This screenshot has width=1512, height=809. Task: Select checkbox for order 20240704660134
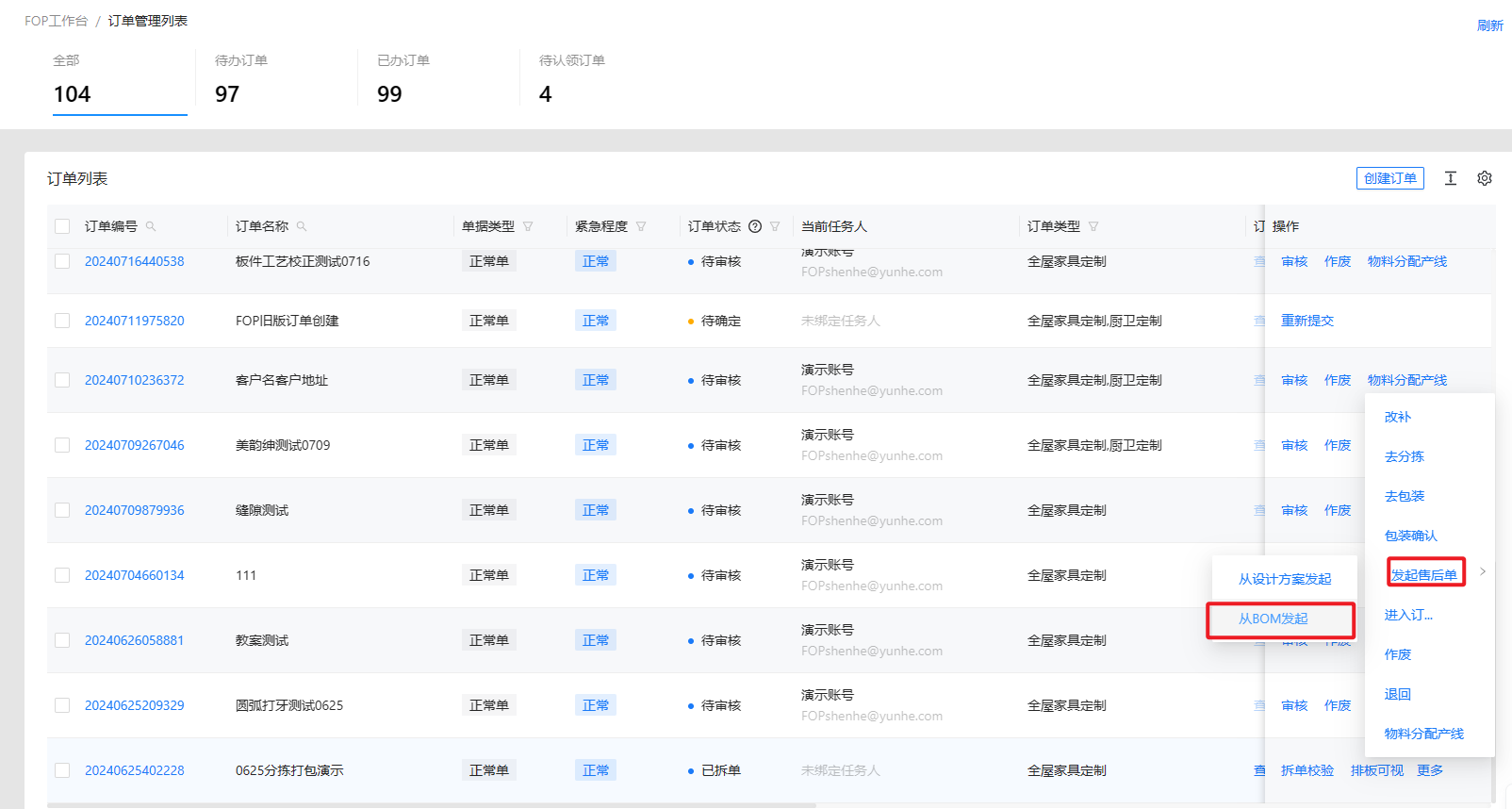point(62,575)
